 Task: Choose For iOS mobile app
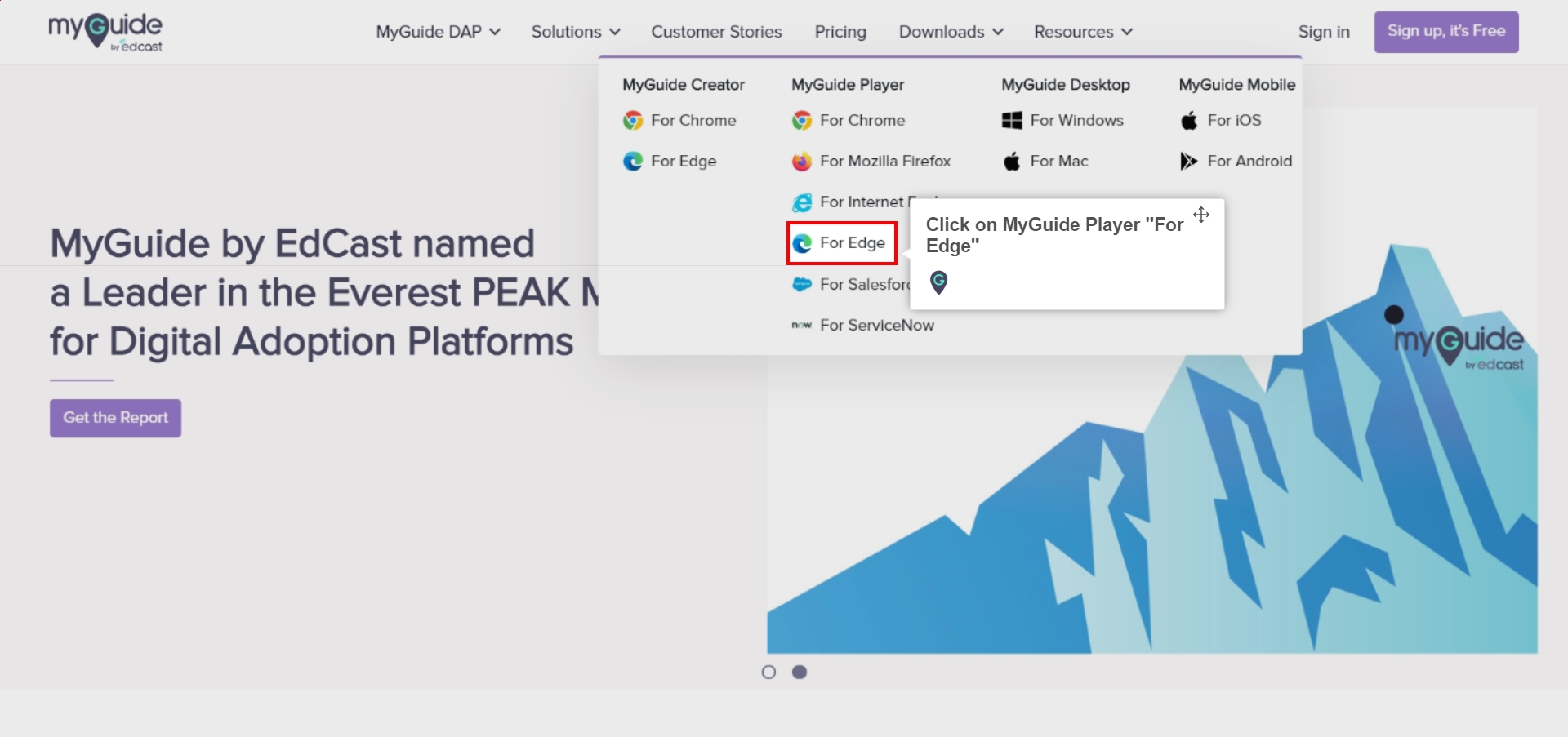pyautogui.click(x=1221, y=121)
